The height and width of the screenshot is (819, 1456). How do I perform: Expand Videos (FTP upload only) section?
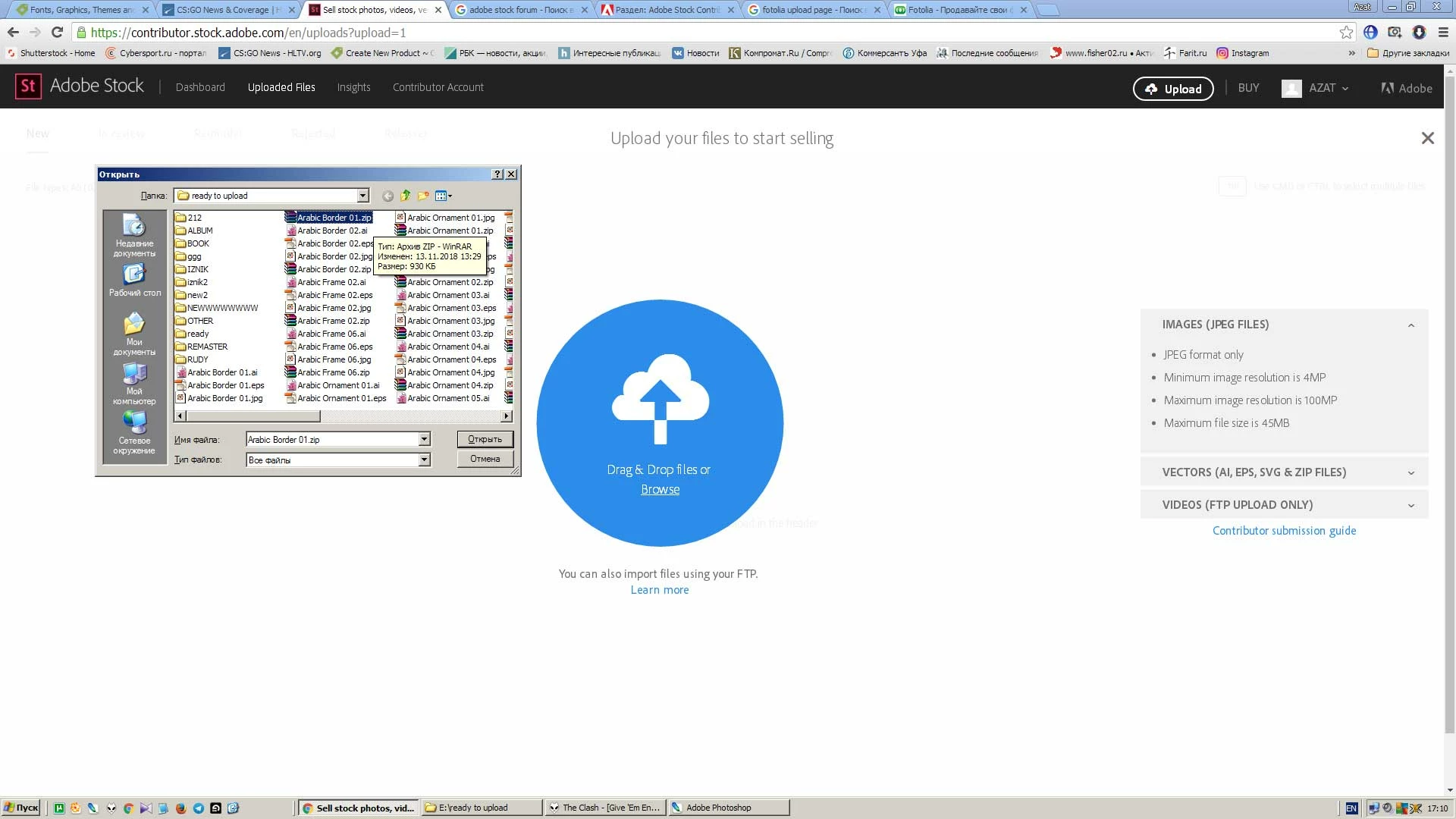(1284, 504)
